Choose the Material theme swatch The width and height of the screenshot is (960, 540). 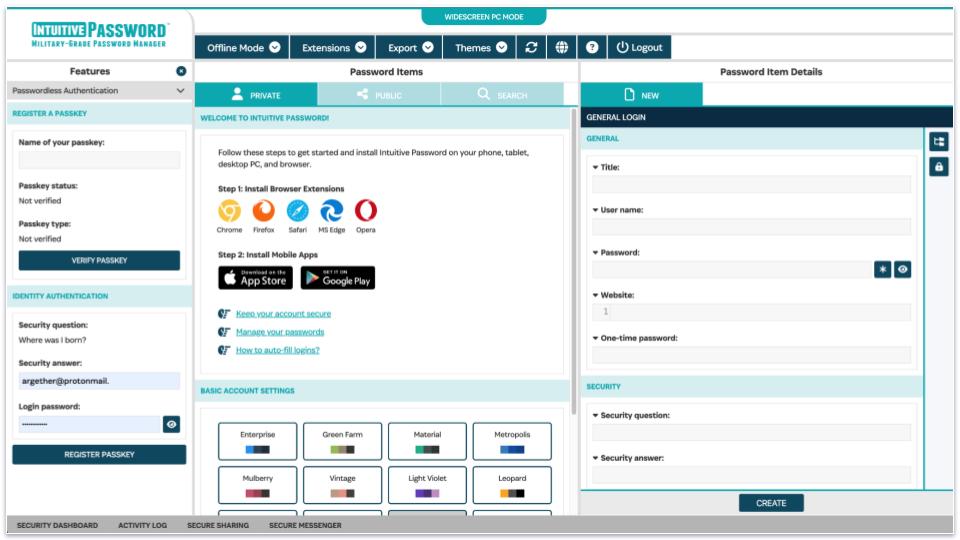tap(427, 441)
